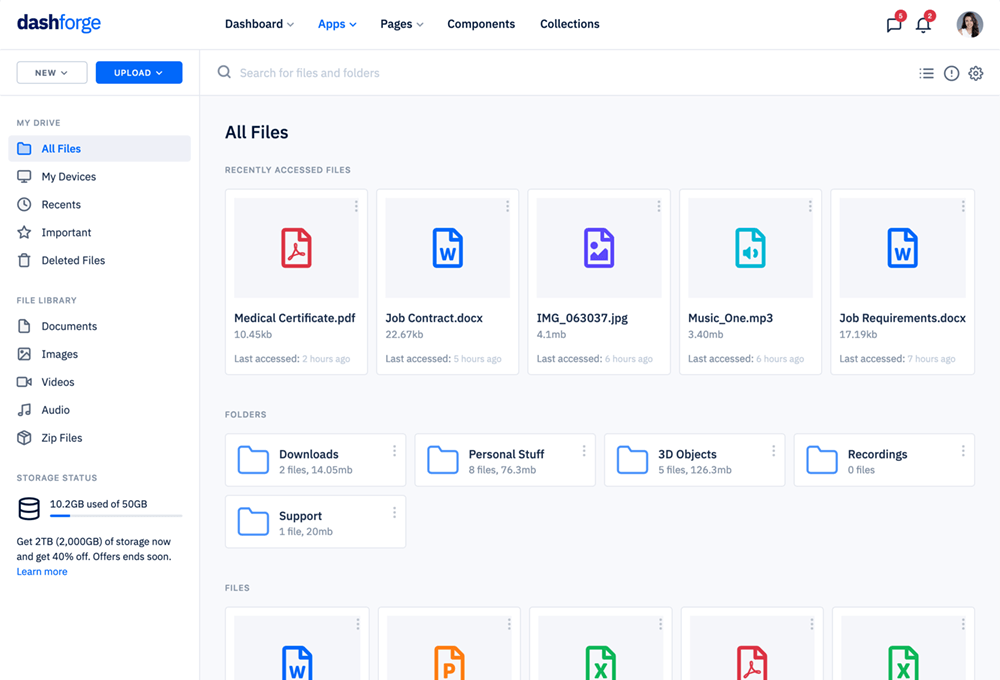Open the chat messages icon

894,25
